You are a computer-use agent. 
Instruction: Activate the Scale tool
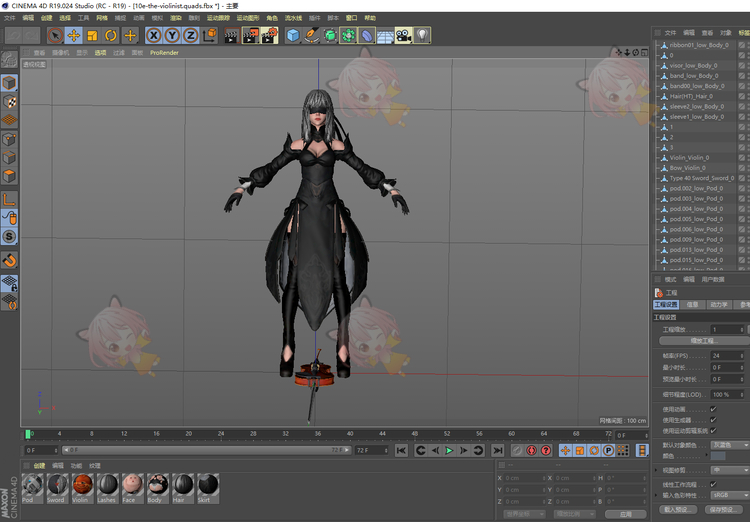pos(92,35)
